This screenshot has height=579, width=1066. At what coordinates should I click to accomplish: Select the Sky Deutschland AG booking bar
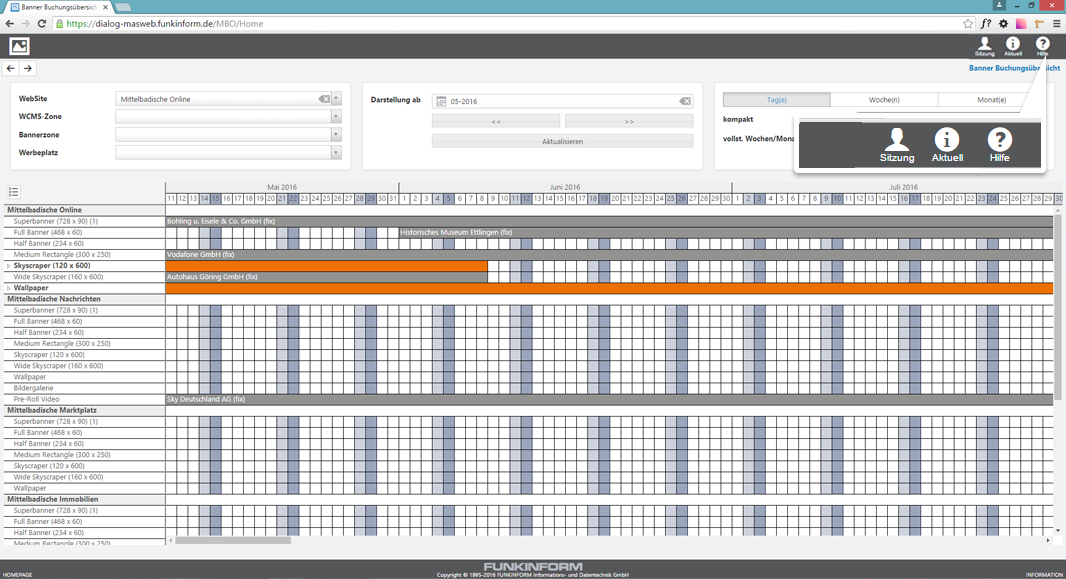pyautogui.click(x=609, y=400)
